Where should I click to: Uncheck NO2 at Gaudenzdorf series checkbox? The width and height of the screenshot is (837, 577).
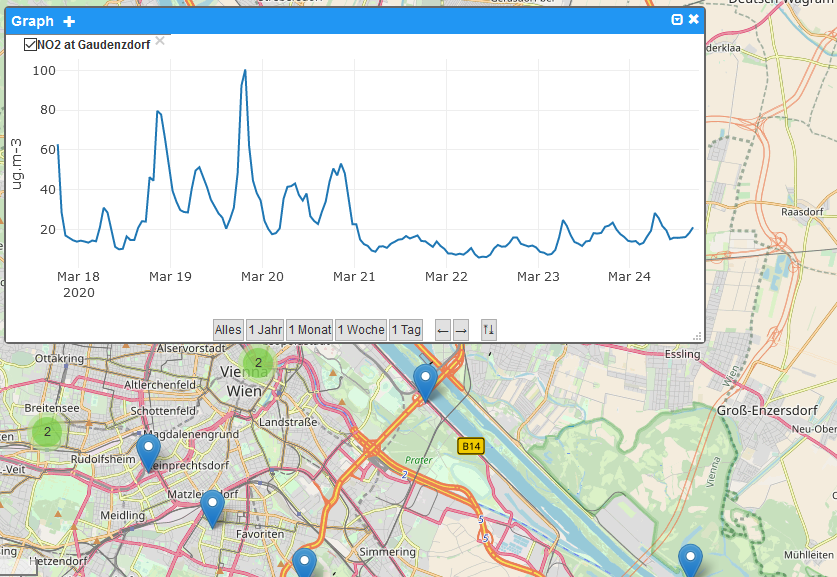(30, 45)
